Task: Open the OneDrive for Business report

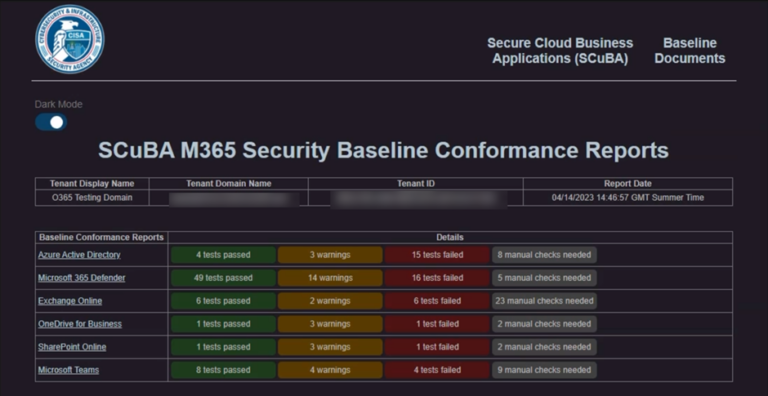Action: pyautogui.click(x=80, y=324)
